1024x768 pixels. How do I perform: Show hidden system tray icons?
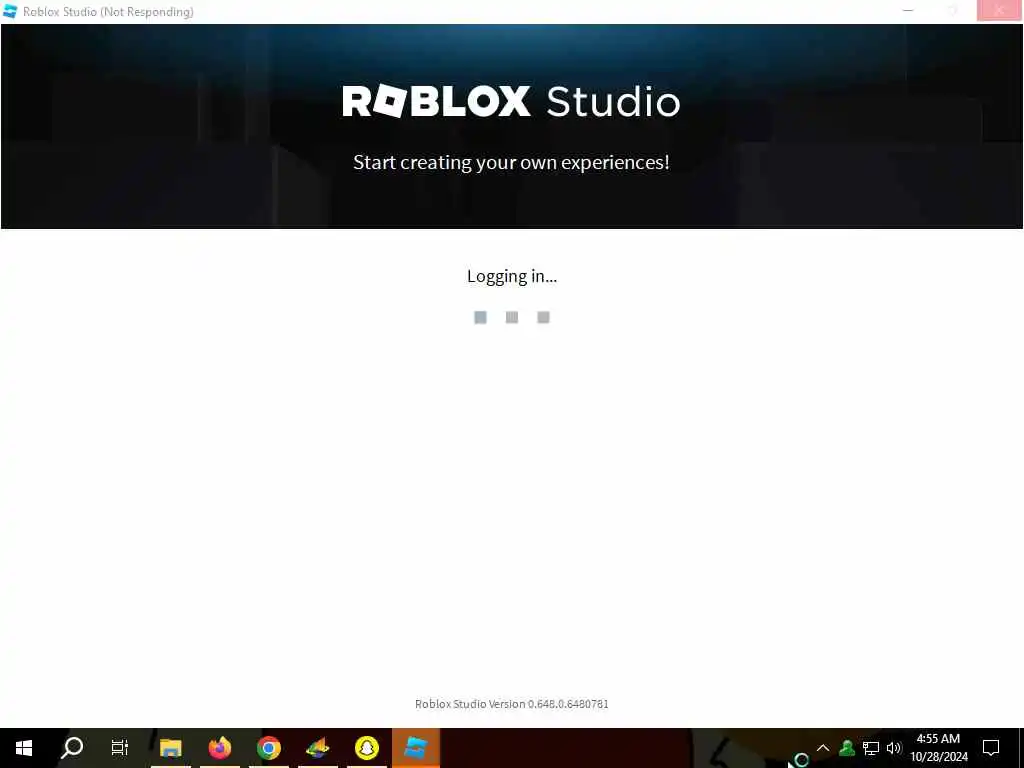823,748
